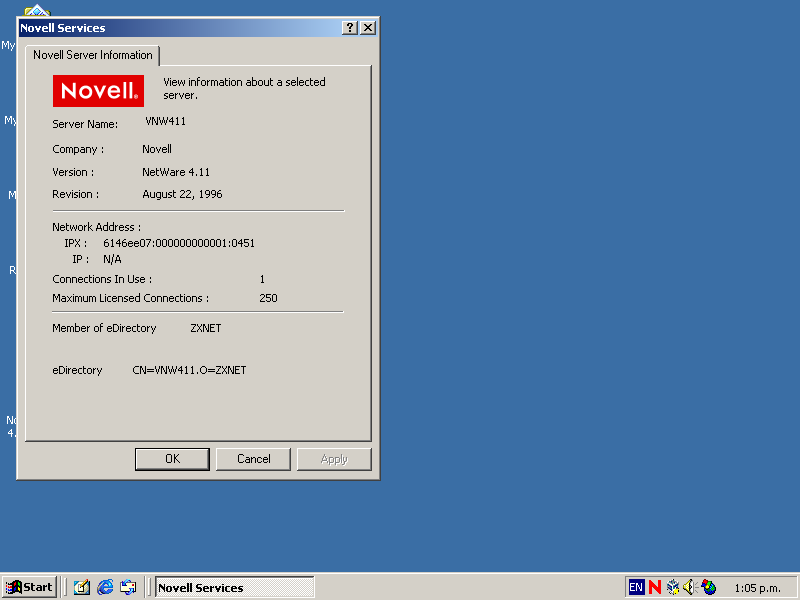This screenshot has height=600, width=800.
Task: Click the gear-shaped system tray icon
Action: pos(672,587)
